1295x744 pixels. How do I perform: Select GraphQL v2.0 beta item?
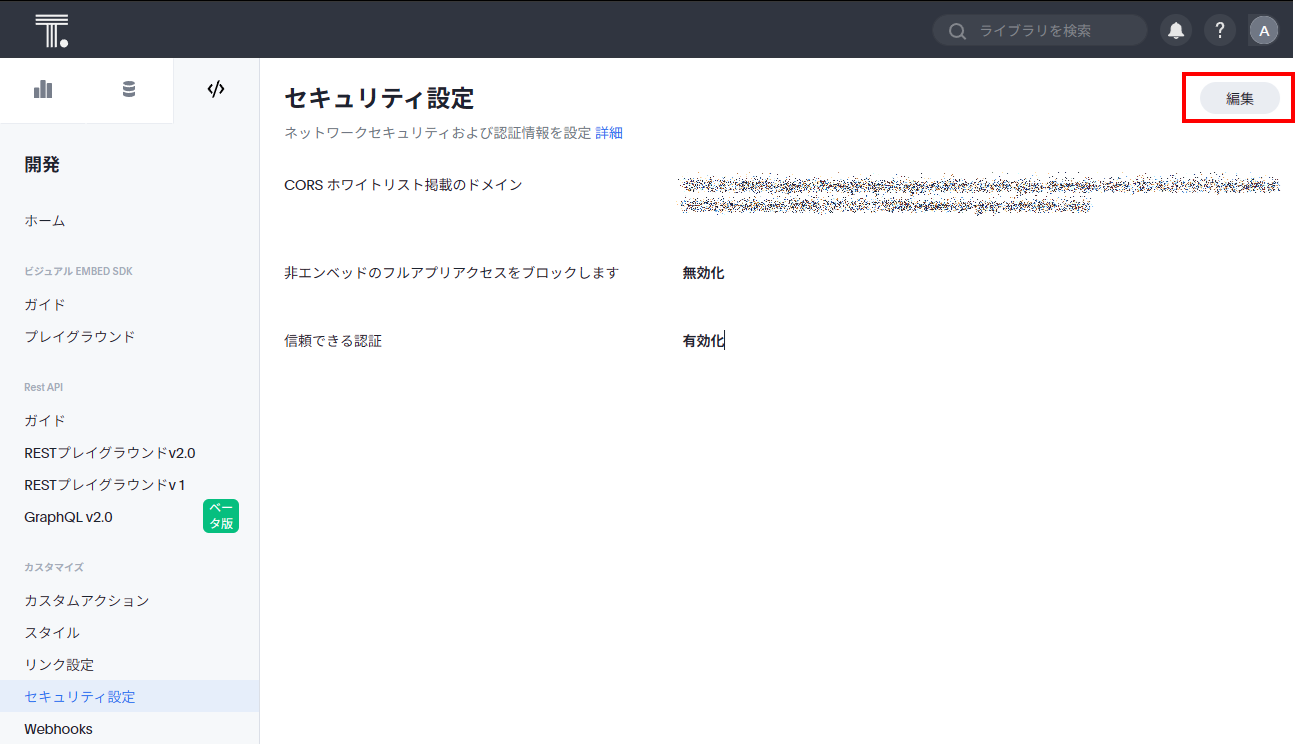(69, 517)
